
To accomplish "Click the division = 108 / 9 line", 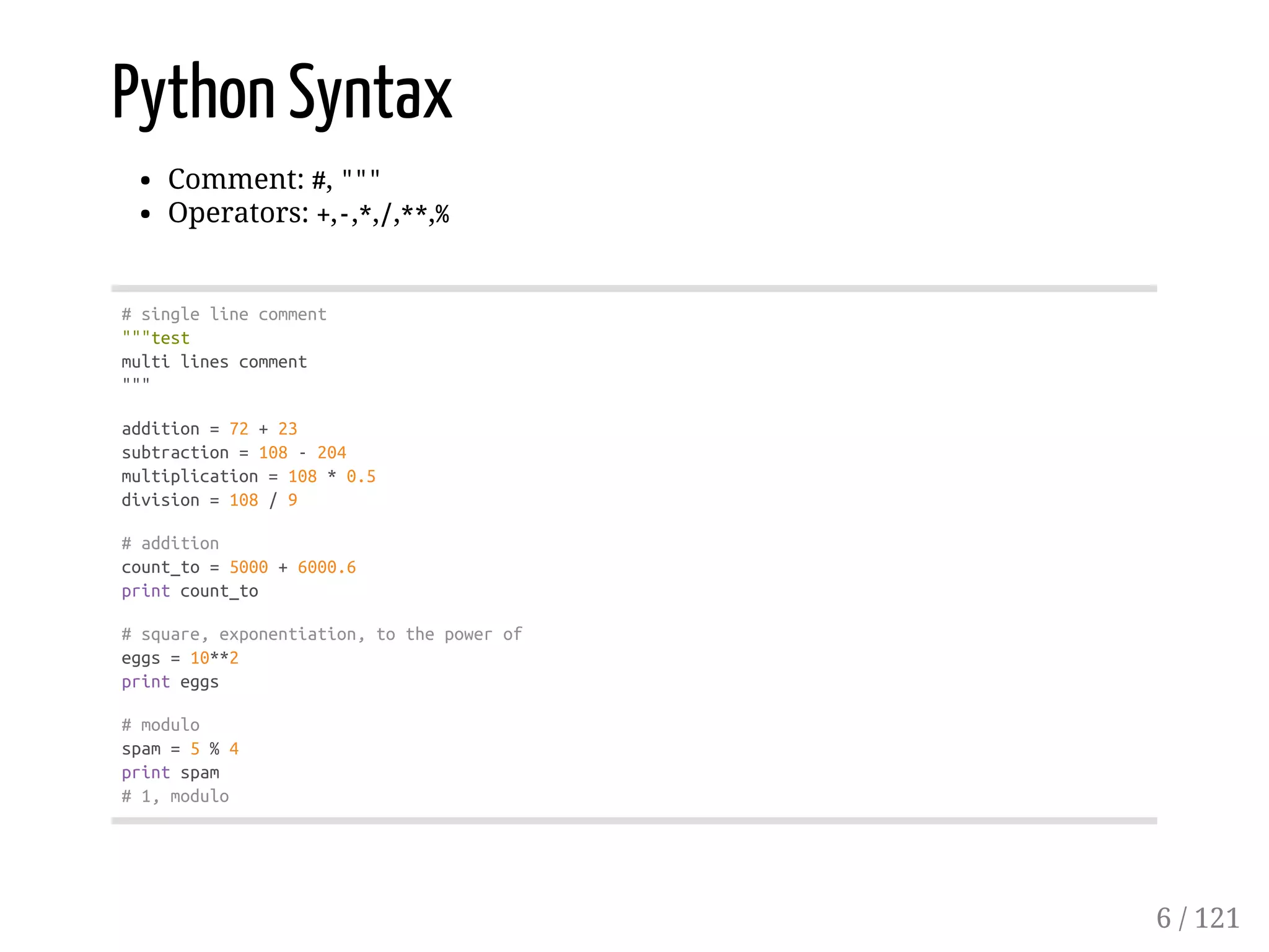I will point(209,500).
